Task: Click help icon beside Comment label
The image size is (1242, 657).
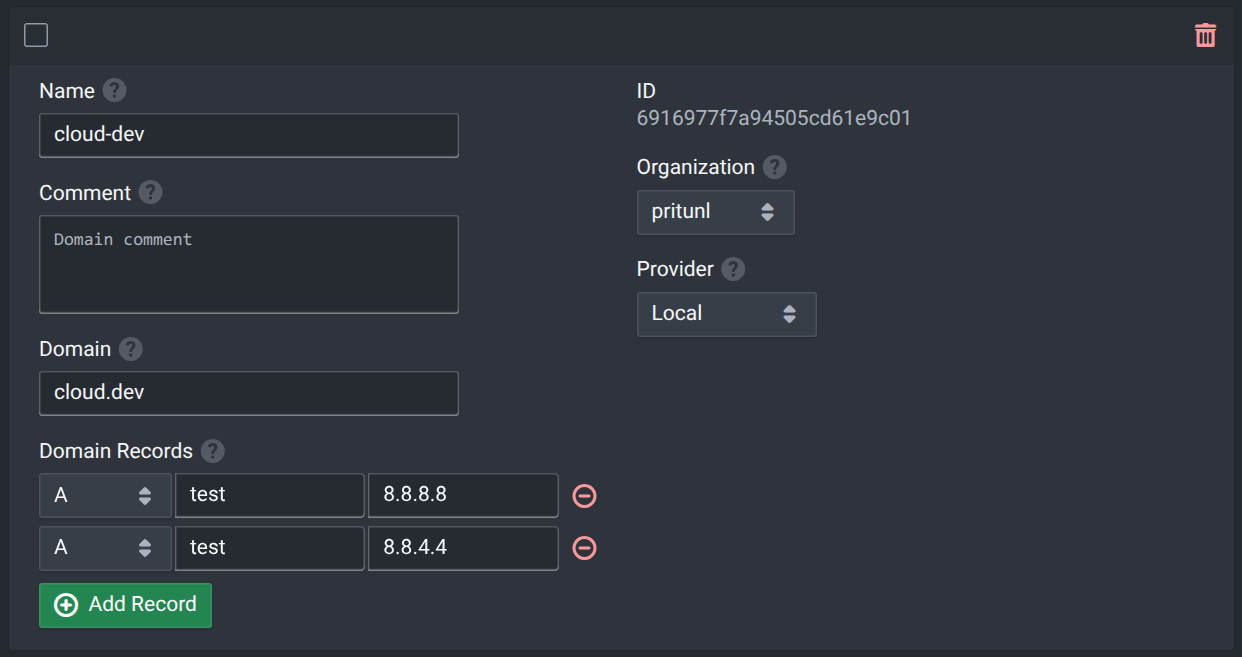Action: [150, 193]
